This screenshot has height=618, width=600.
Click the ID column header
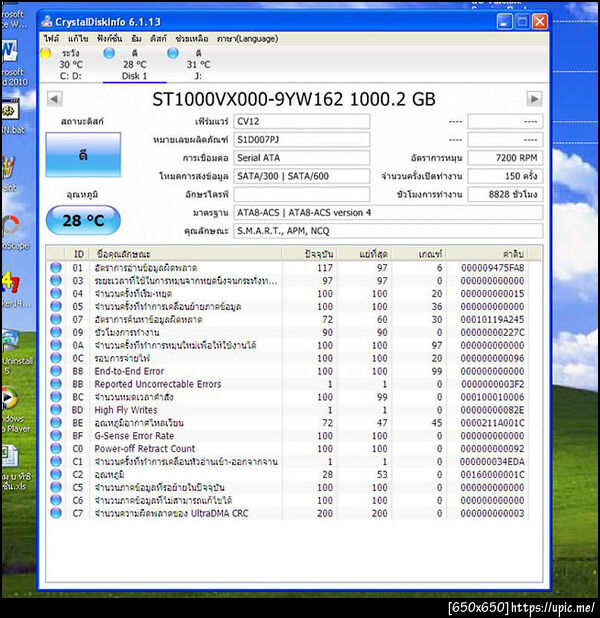(x=78, y=254)
